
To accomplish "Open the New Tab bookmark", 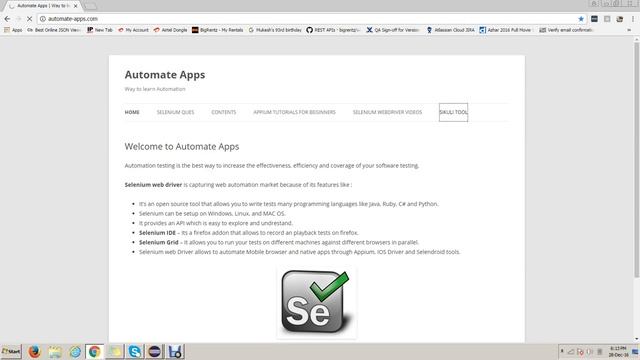I will 100,30.
